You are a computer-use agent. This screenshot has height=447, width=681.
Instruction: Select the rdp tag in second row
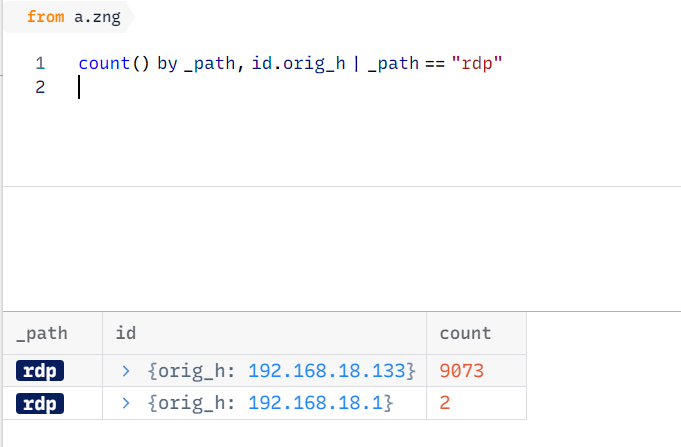tap(40, 403)
